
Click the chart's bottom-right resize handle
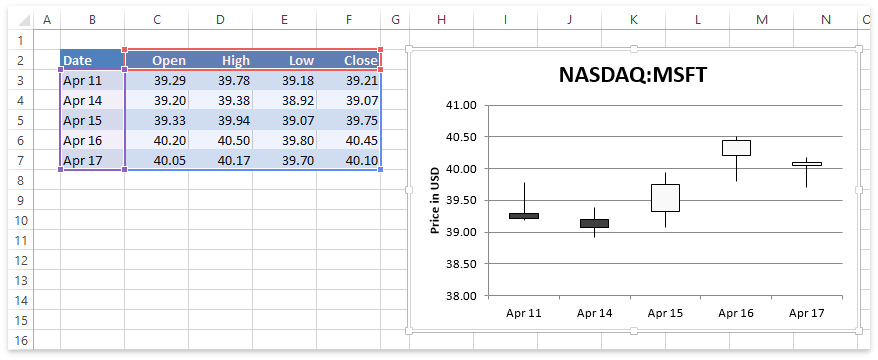[x=860, y=331]
